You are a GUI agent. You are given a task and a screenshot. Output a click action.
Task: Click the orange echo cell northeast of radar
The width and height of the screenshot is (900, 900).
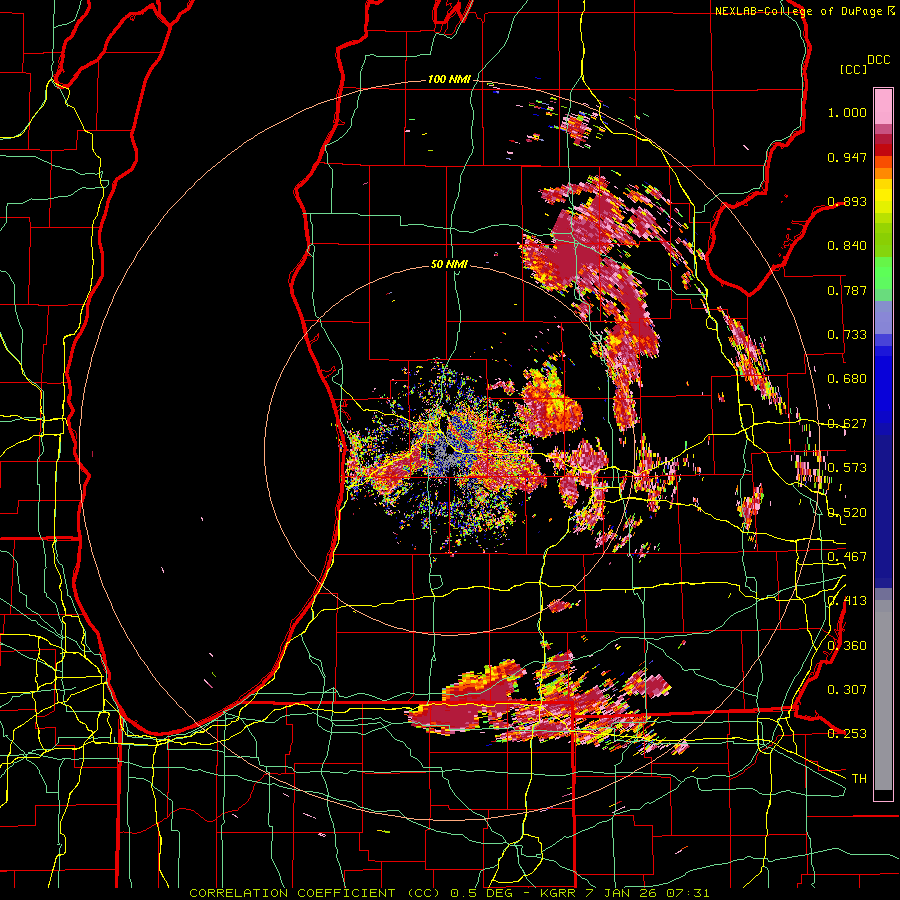pos(549,406)
